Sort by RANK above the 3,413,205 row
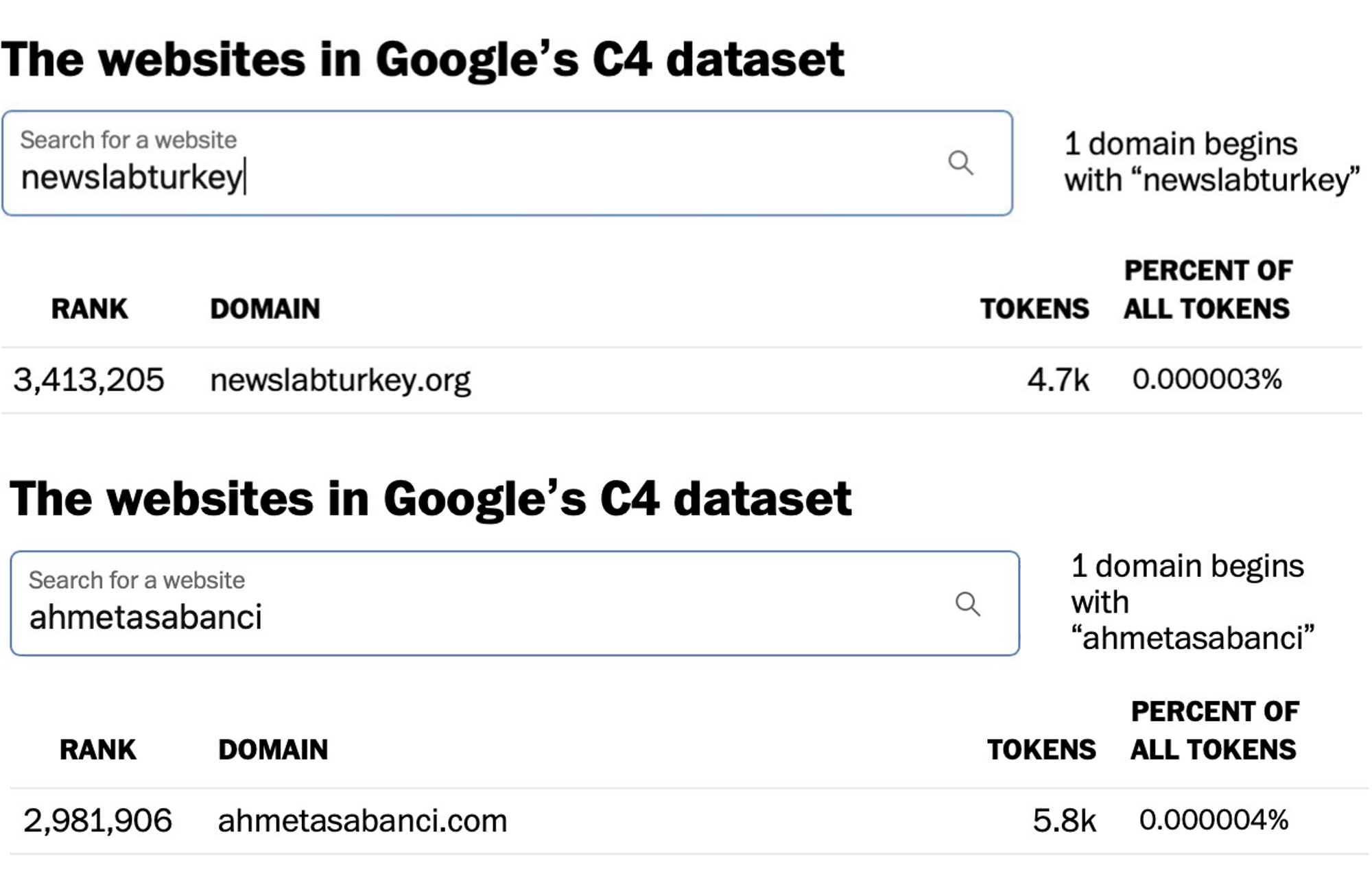The width and height of the screenshot is (1372, 896). tap(90, 309)
